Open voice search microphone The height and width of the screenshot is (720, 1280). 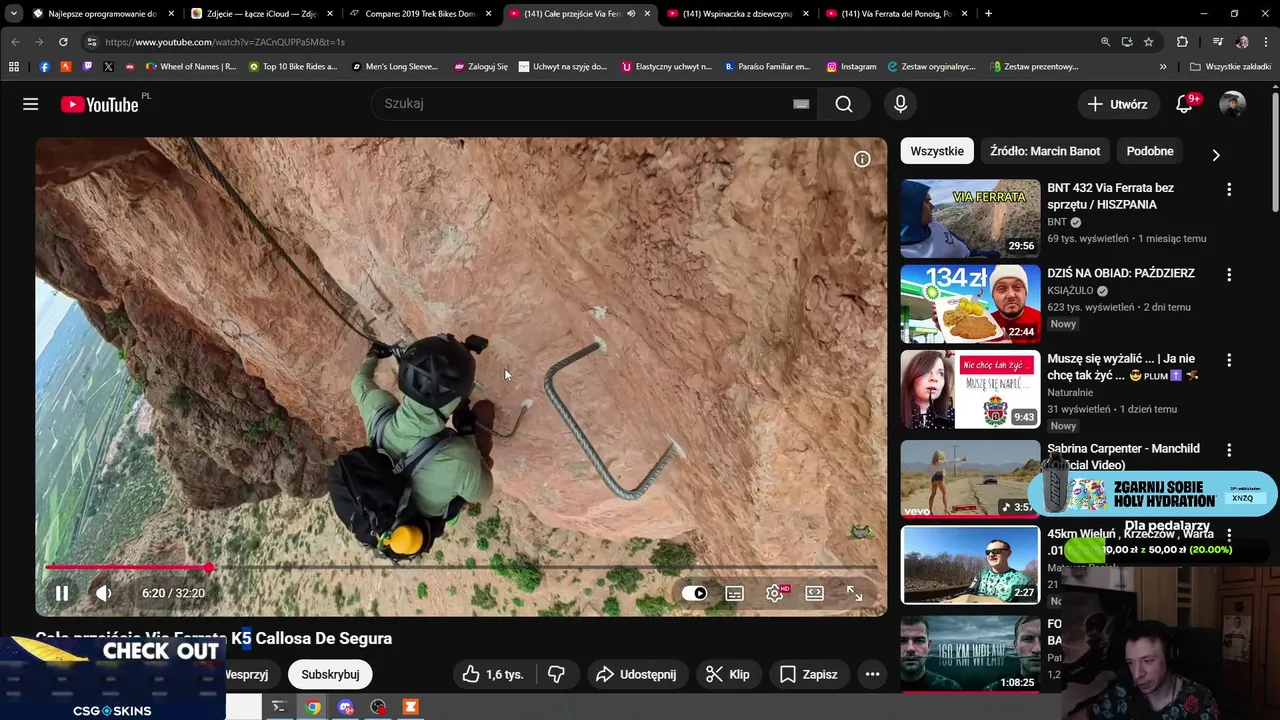(901, 104)
